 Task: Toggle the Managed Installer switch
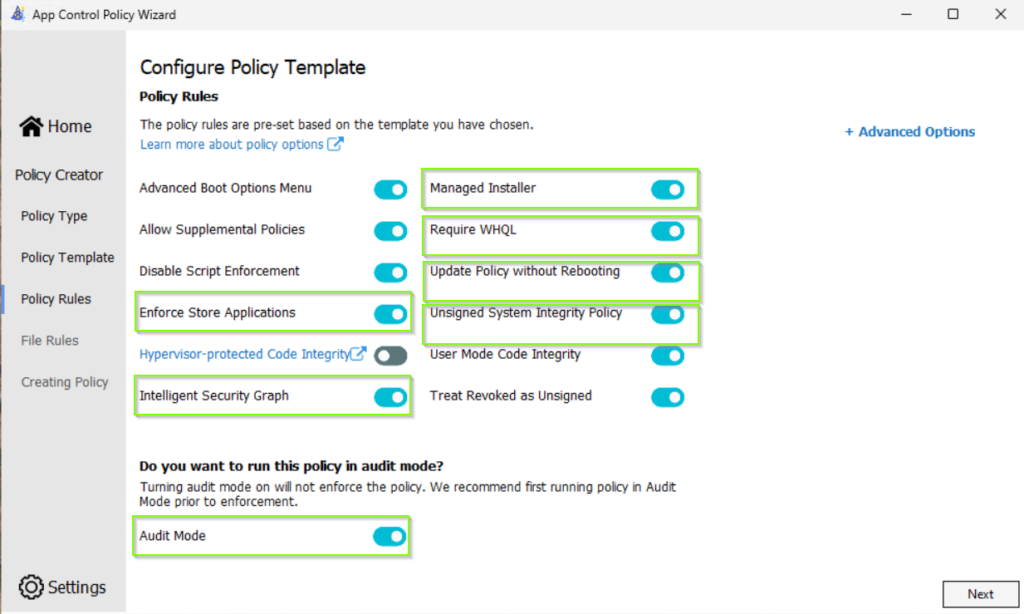(667, 189)
